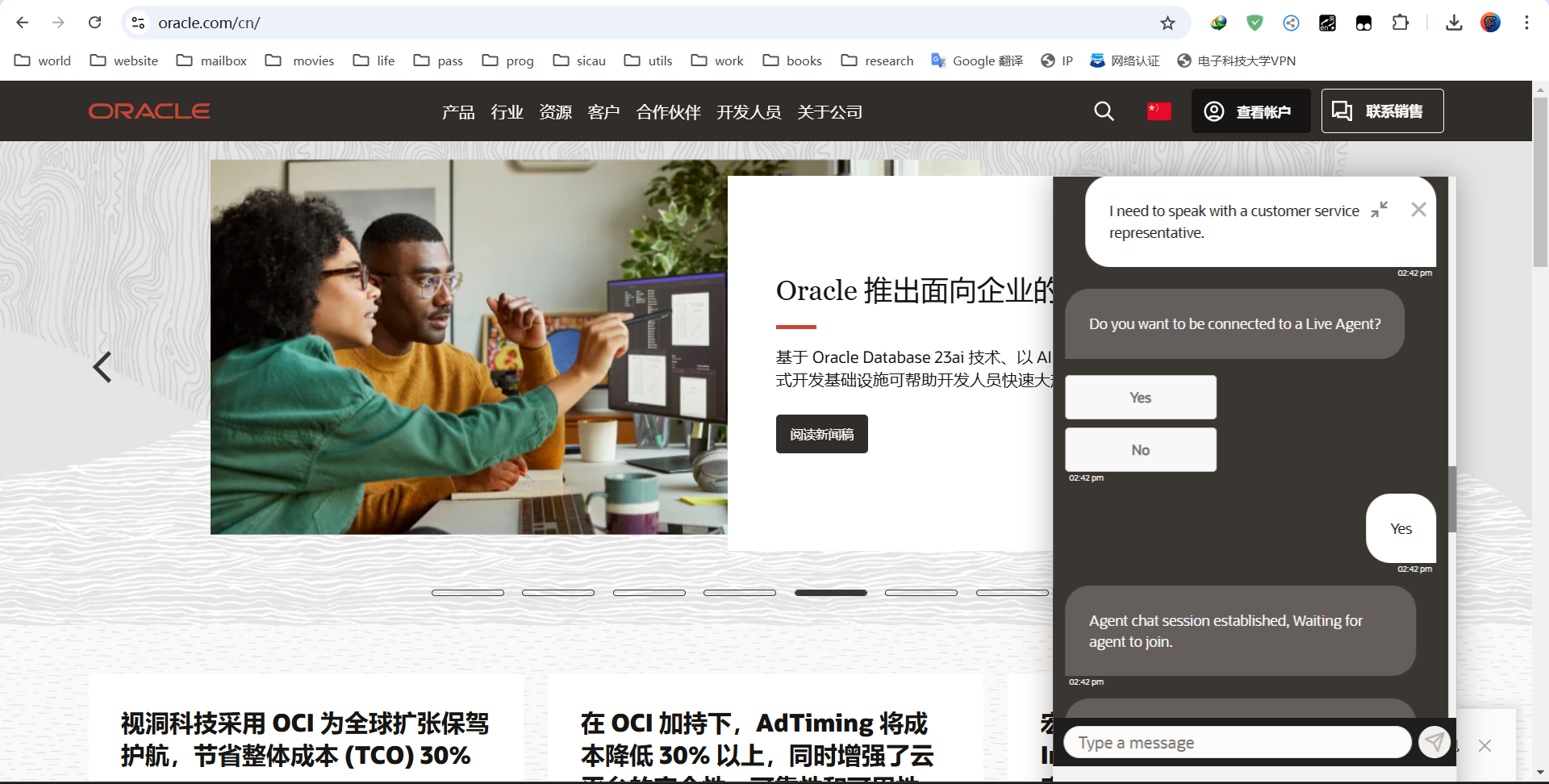Image resolution: width=1549 pixels, height=784 pixels.
Task: Dismiss the small X beside chat input
Action: 1484,745
